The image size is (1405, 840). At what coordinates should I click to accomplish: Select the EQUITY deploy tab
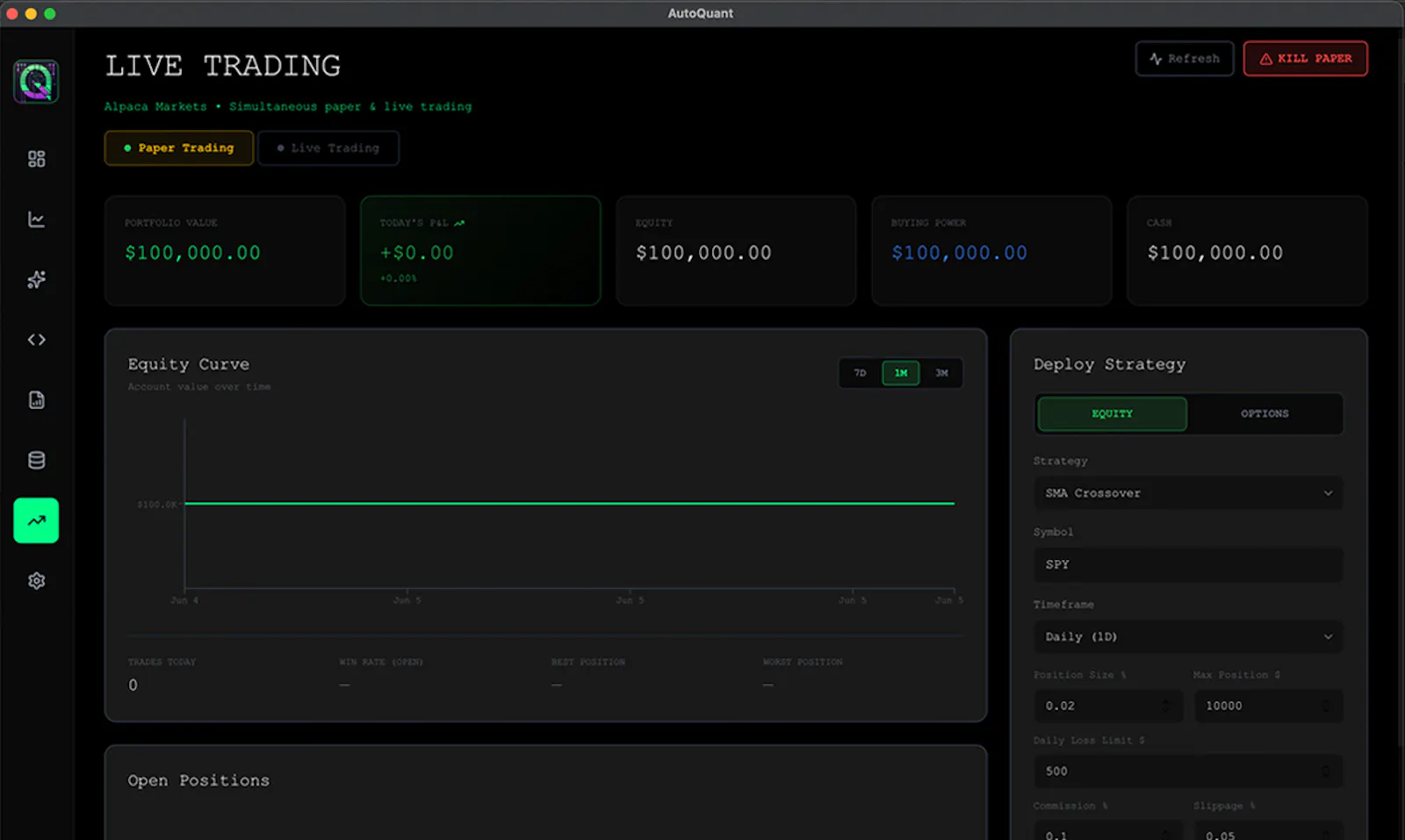coord(1112,413)
